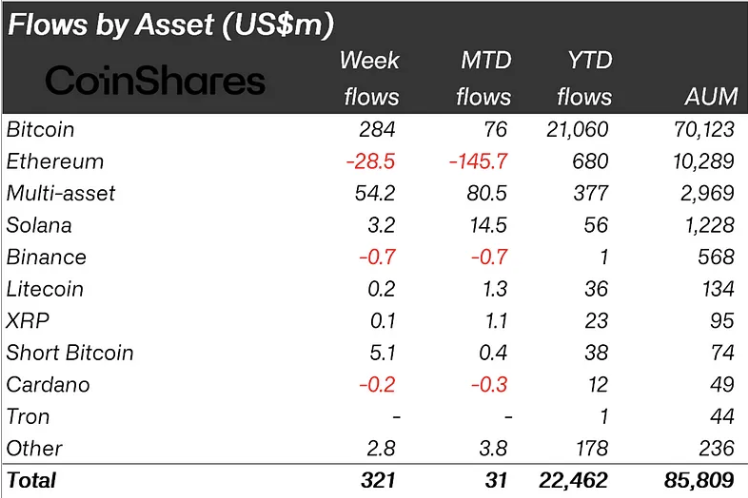
Task: Select the Week flows column header
Action: point(370,78)
